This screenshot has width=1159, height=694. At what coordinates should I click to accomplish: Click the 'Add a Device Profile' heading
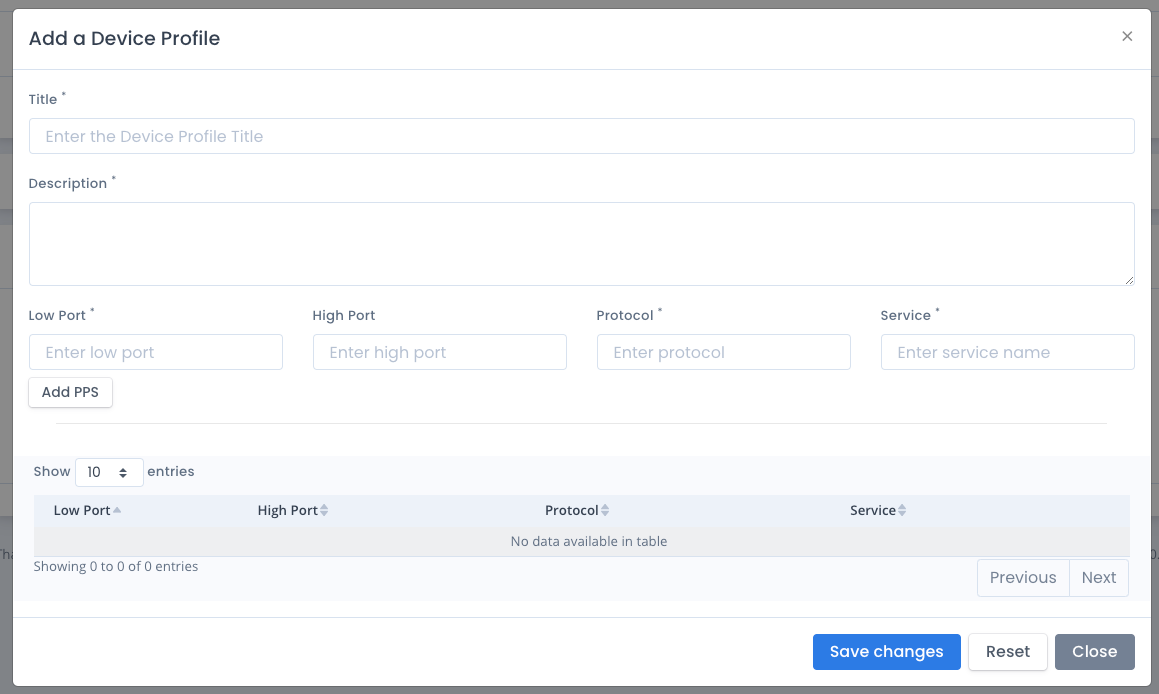124,38
